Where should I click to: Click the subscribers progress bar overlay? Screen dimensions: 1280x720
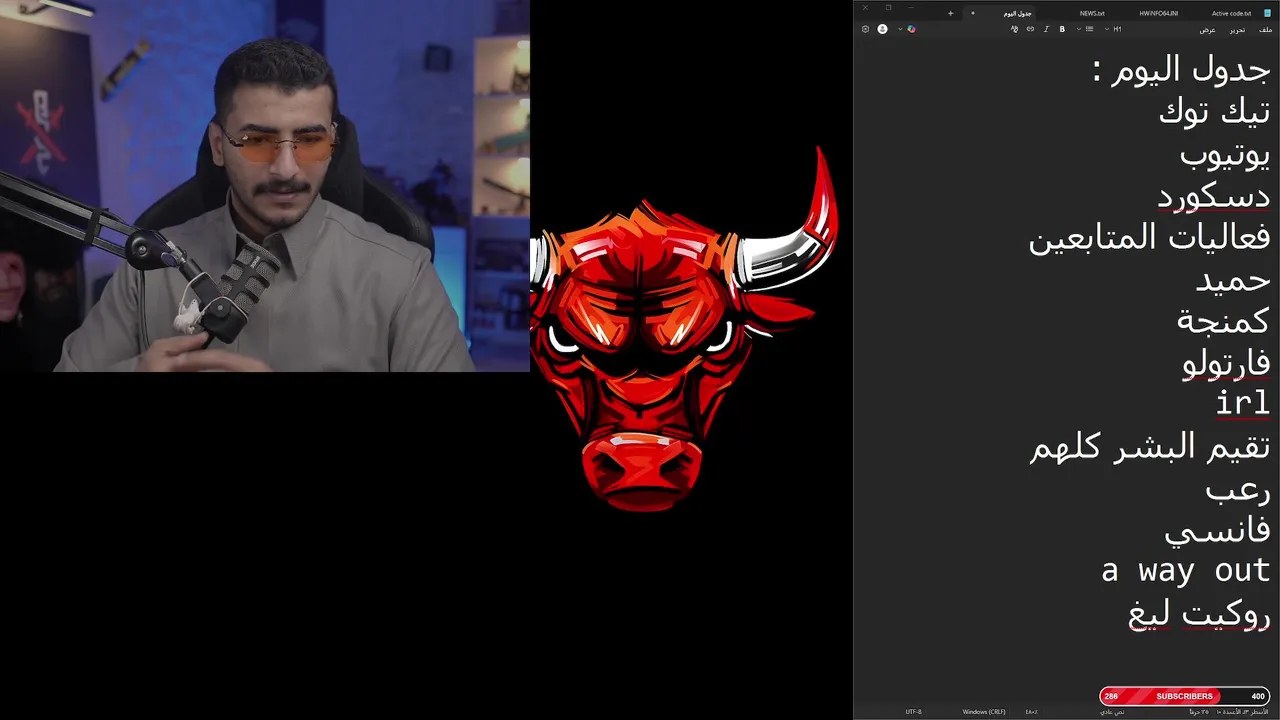[x=1185, y=696]
